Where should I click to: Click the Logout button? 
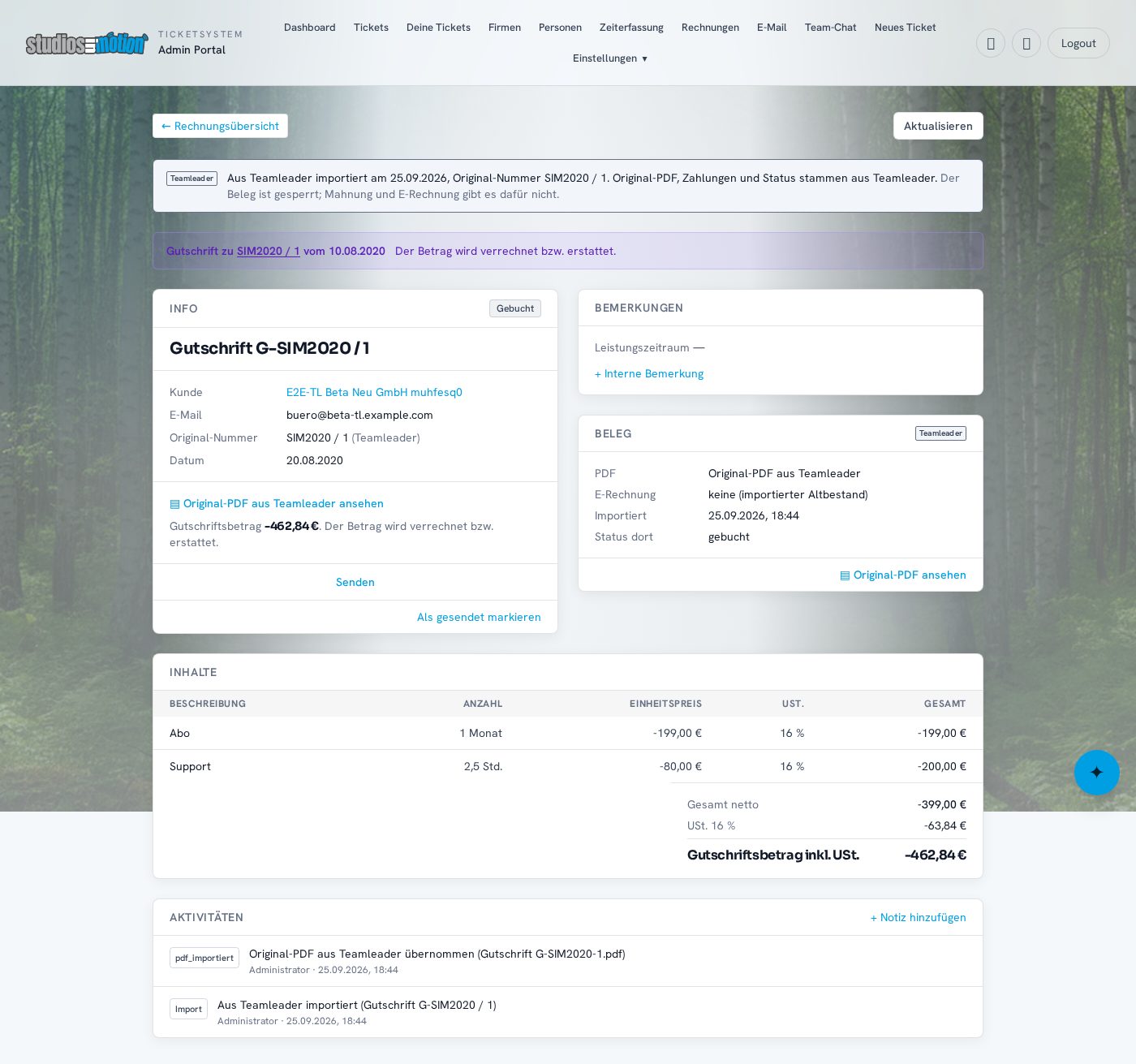1078,43
